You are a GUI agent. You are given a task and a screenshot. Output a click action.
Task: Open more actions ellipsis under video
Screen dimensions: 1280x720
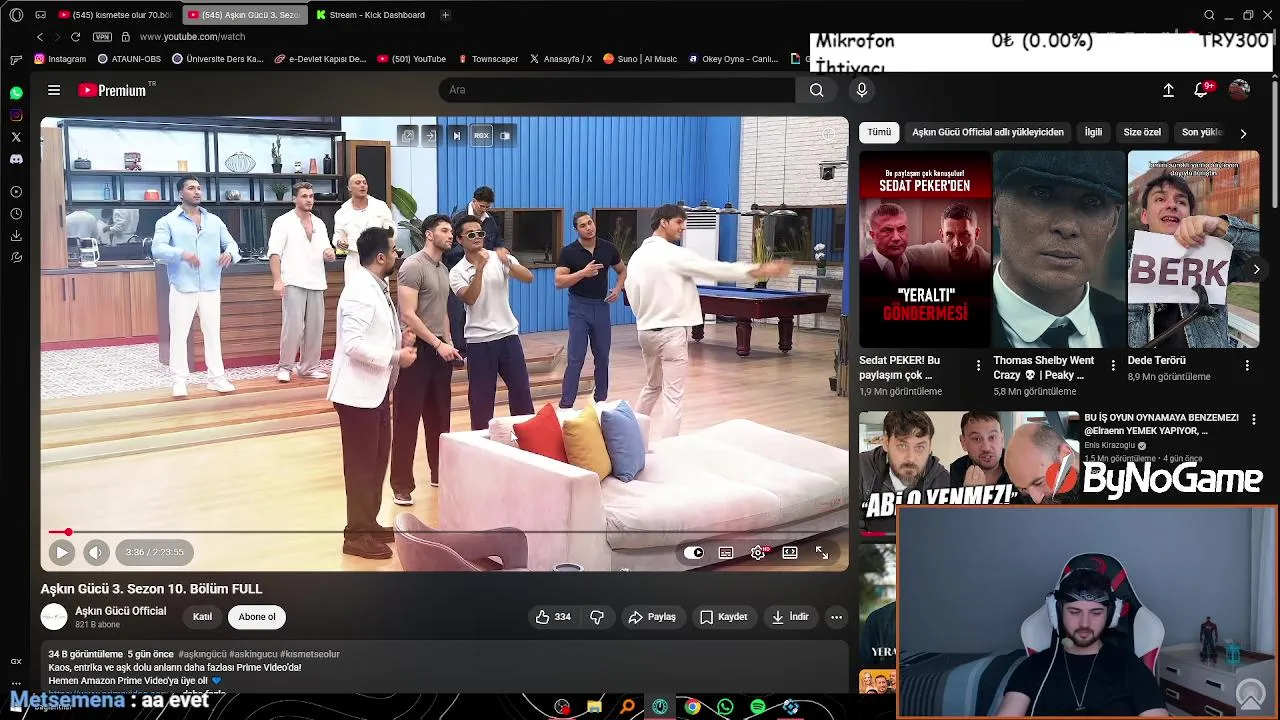point(836,617)
